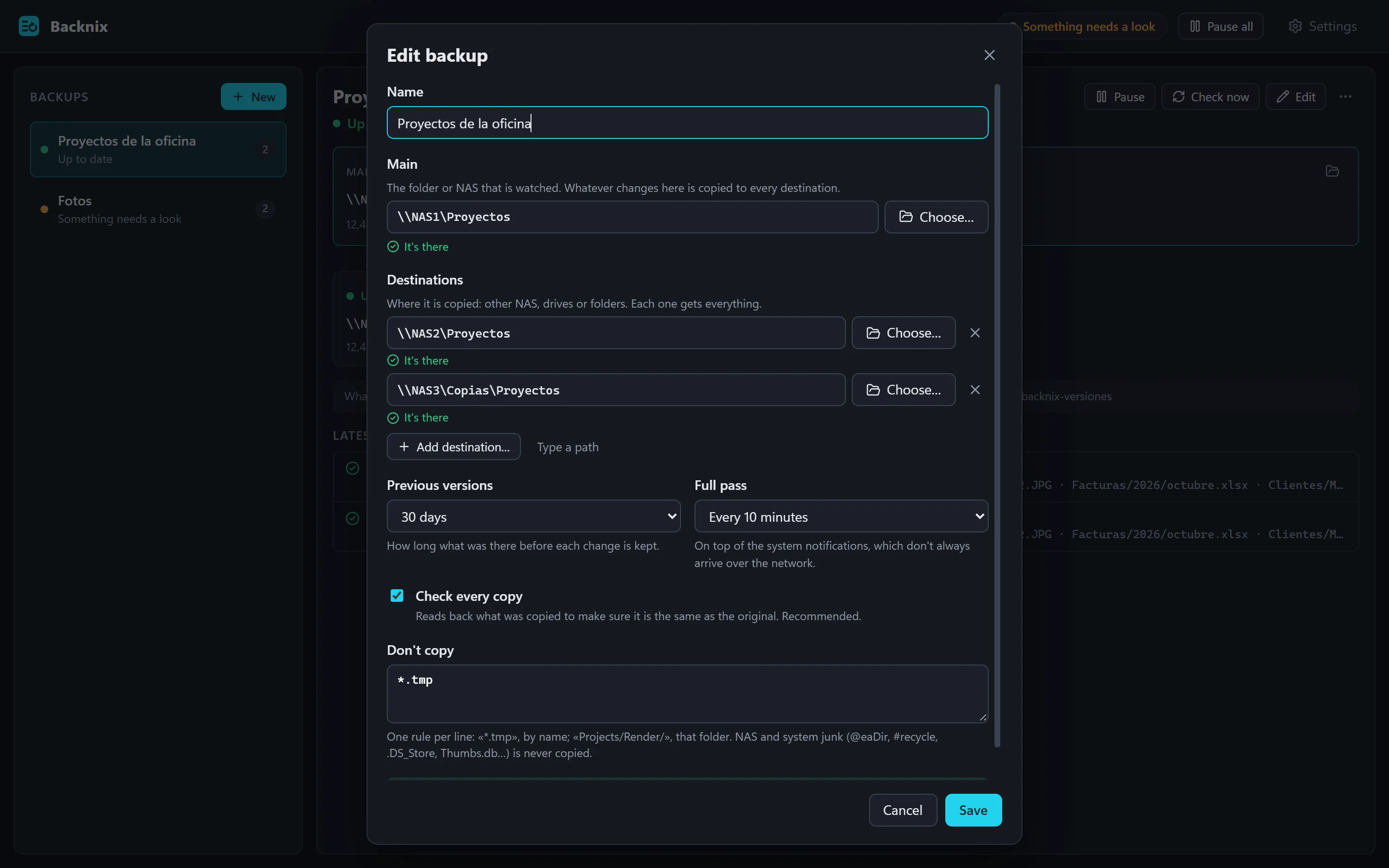Image resolution: width=1389 pixels, height=868 pixels.
Task: Remove the \\NAS3\Copias\Proyectos destination
Action: [x=975, y=390]
